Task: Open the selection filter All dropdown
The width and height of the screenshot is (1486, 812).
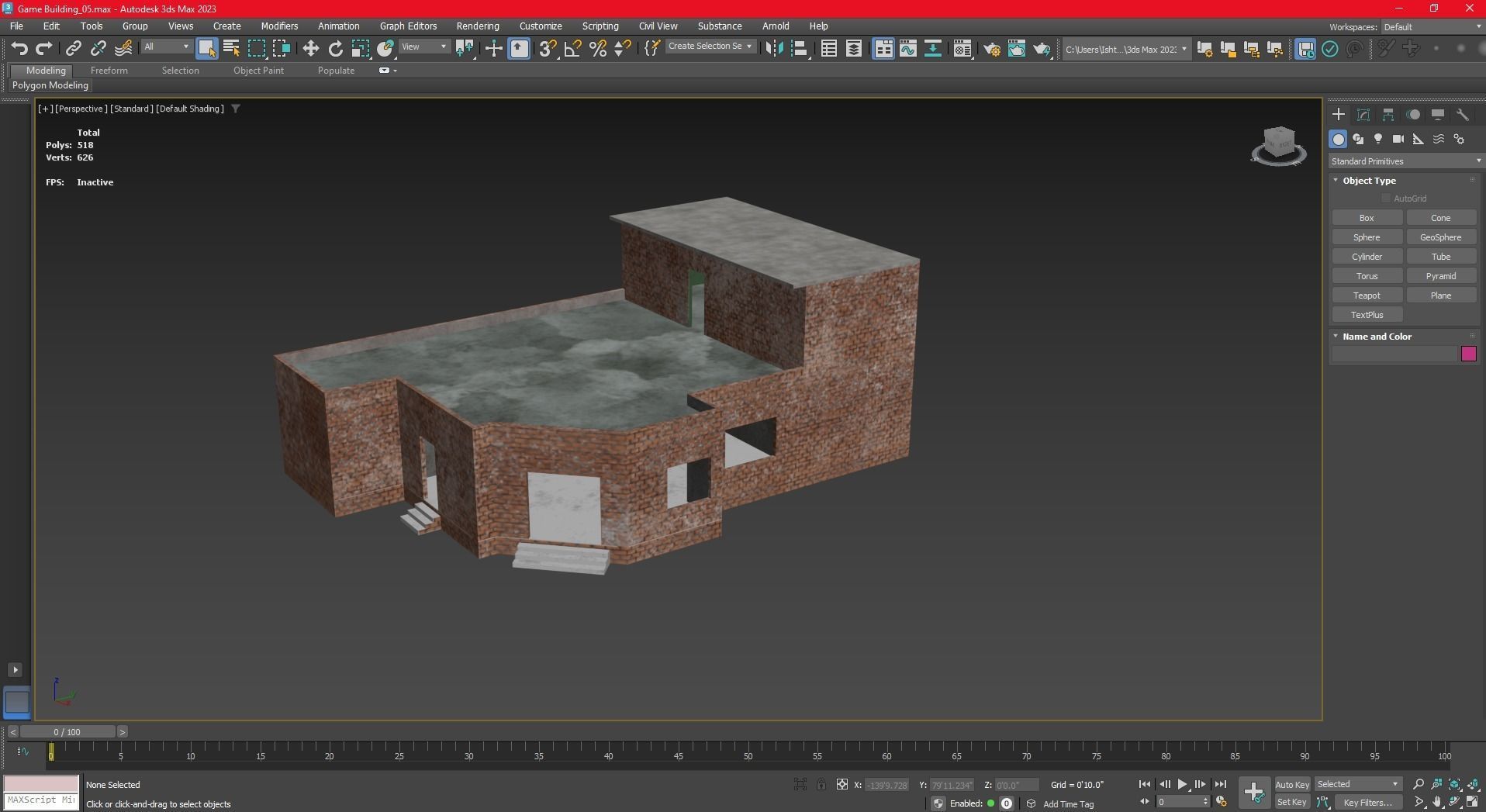Action: coord(166,47)
